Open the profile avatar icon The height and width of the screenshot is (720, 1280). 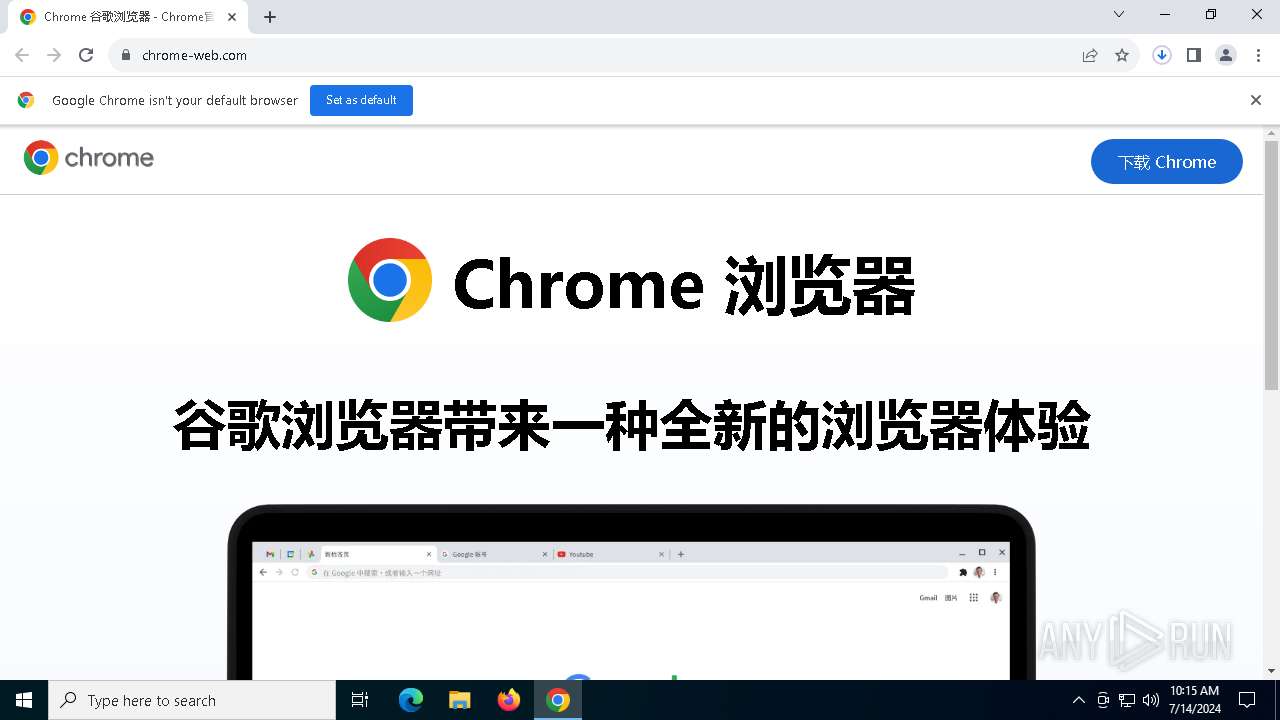pos(1226,55)
